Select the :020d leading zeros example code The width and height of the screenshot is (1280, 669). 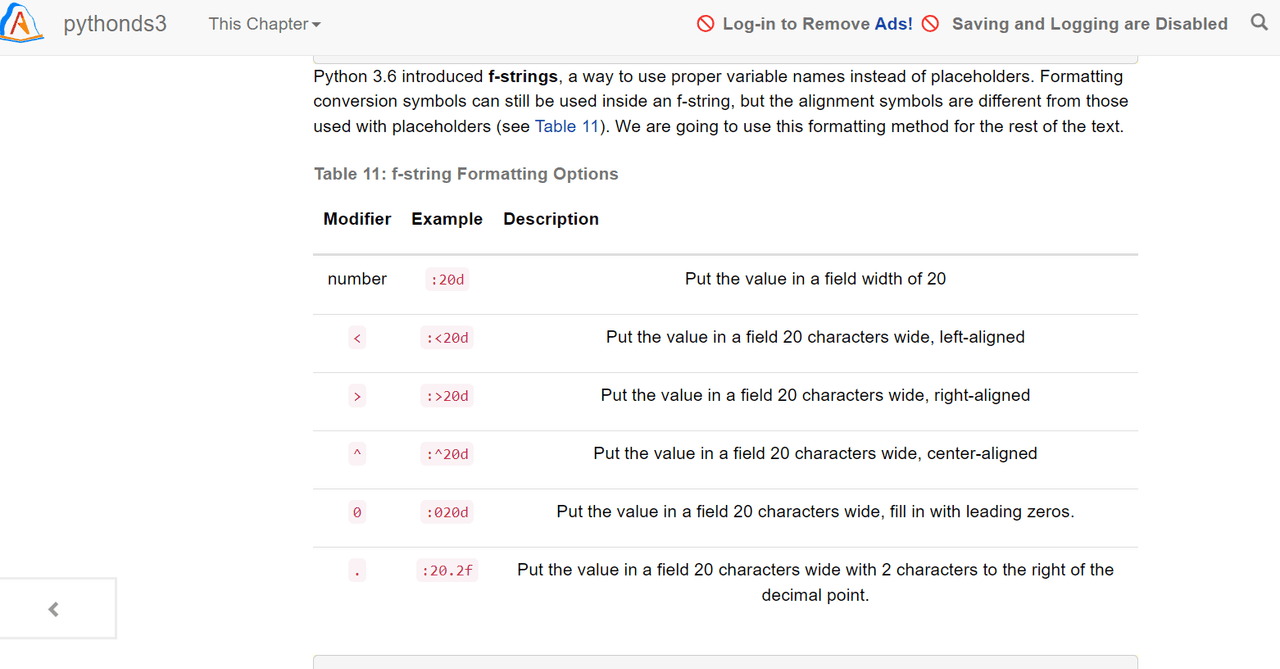pos(446,512)
